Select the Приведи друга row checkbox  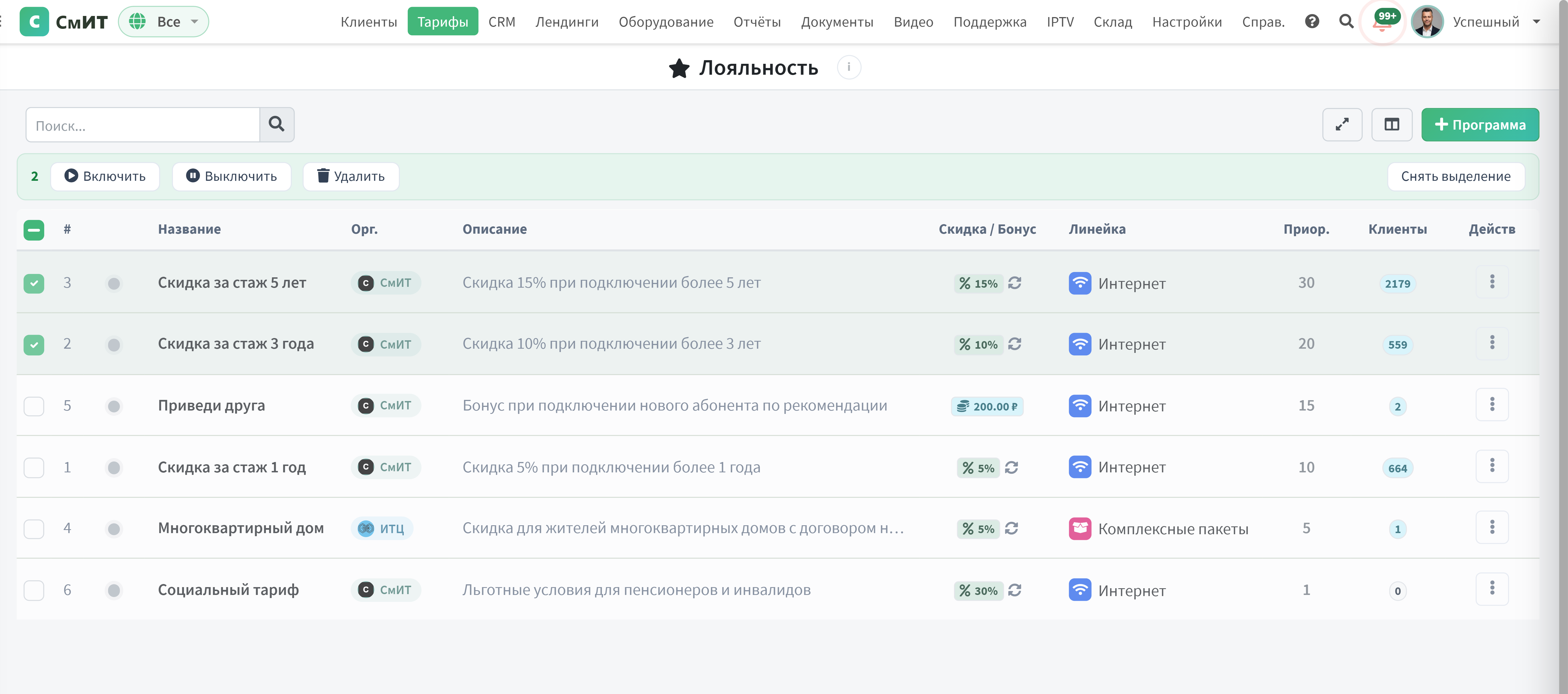click(x=34, y=406)
